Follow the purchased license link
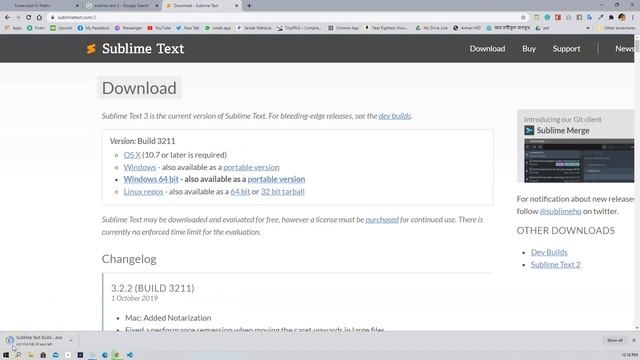Viewport: 640px width, 360px height. 382,220
